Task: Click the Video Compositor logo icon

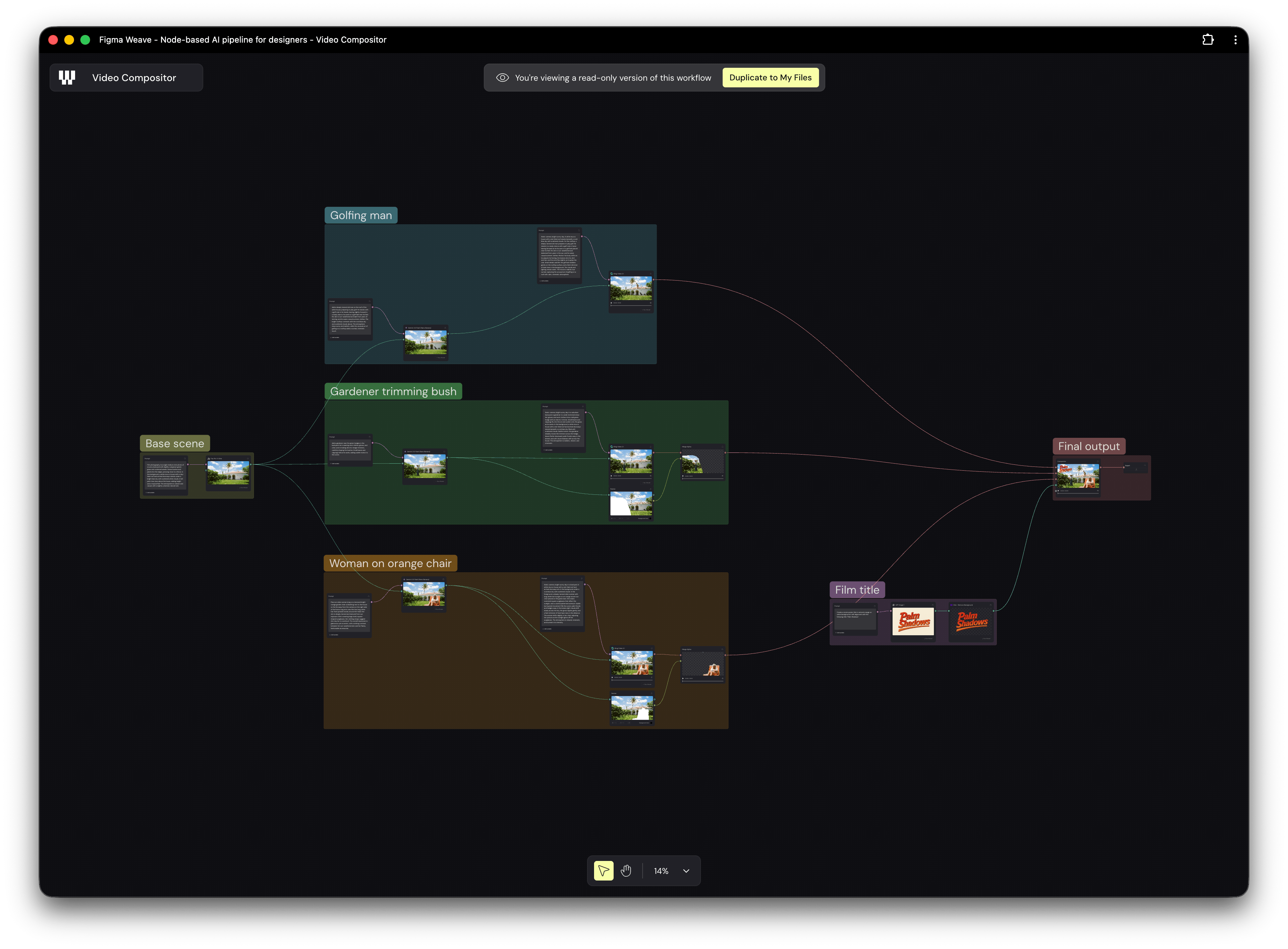Action: pyautogui.click(x=67, y=77)
